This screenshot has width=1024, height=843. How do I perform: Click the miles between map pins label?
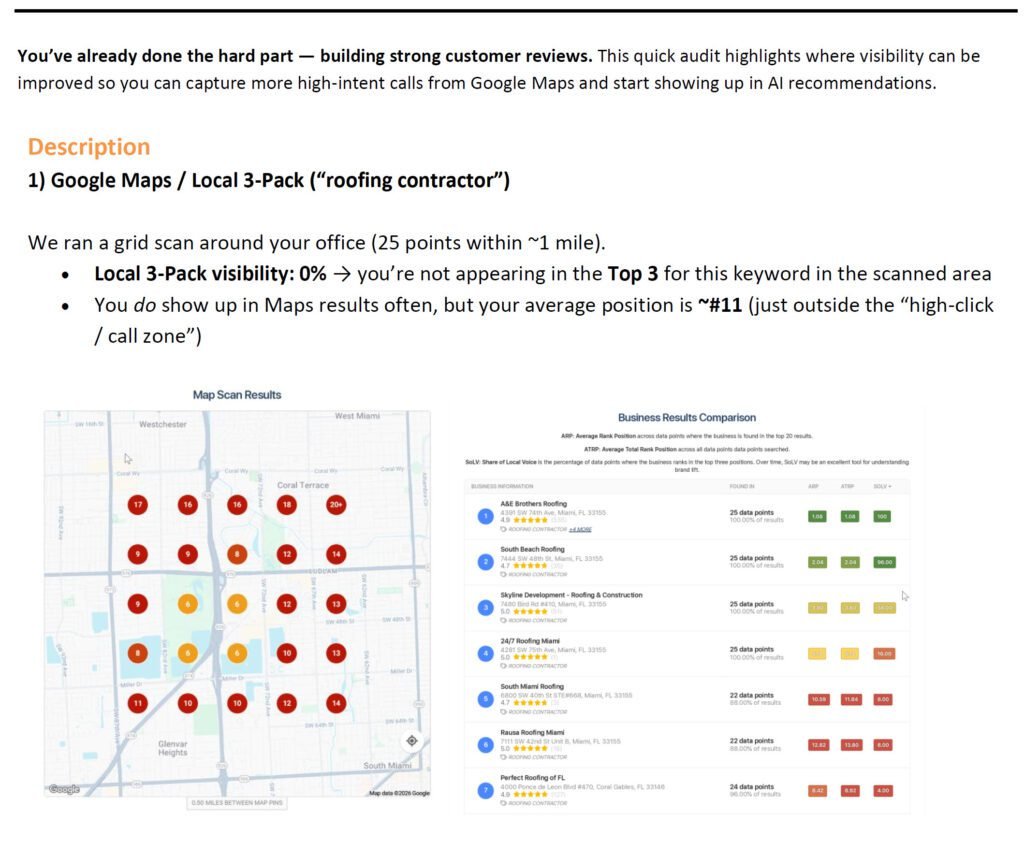click(237, 803)
